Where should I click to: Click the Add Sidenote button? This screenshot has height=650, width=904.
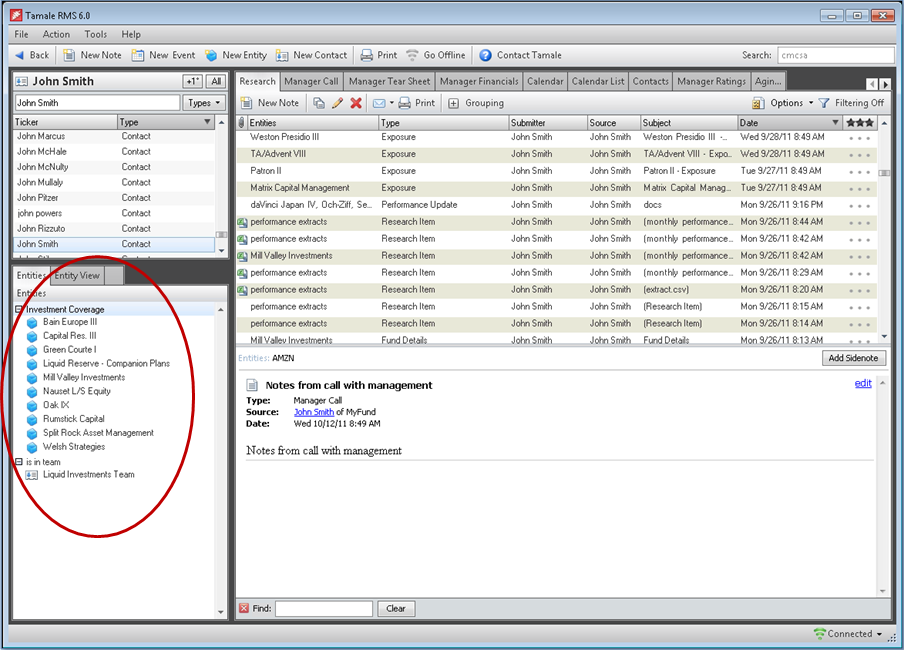pos(853,358)
